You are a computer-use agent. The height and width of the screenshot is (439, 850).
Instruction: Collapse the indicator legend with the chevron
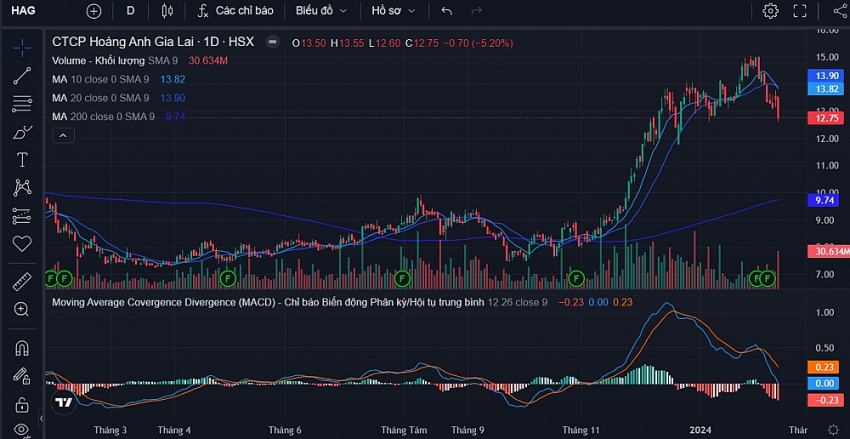(x=63, y=136)
